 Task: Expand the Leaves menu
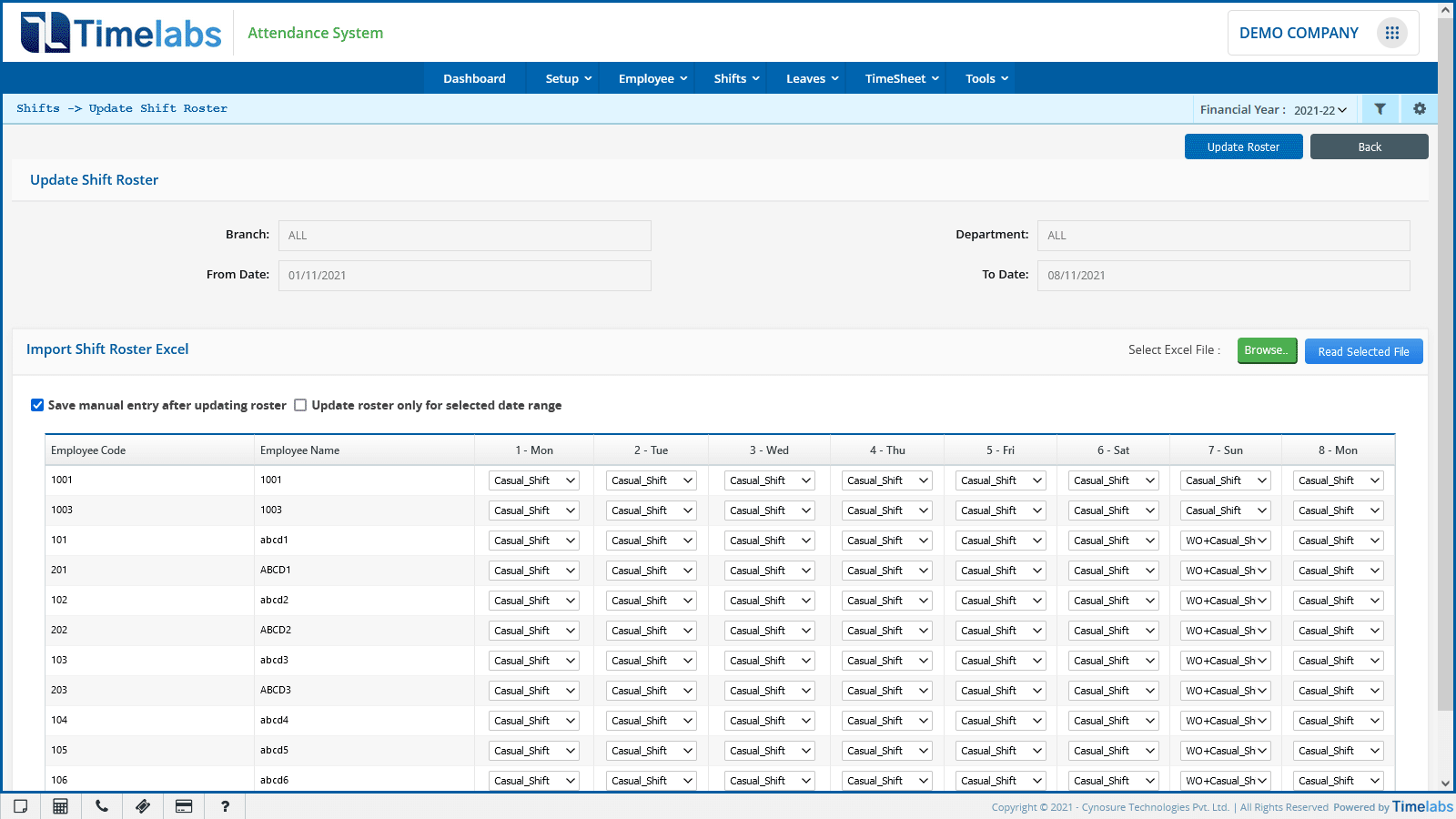[812, 78]
